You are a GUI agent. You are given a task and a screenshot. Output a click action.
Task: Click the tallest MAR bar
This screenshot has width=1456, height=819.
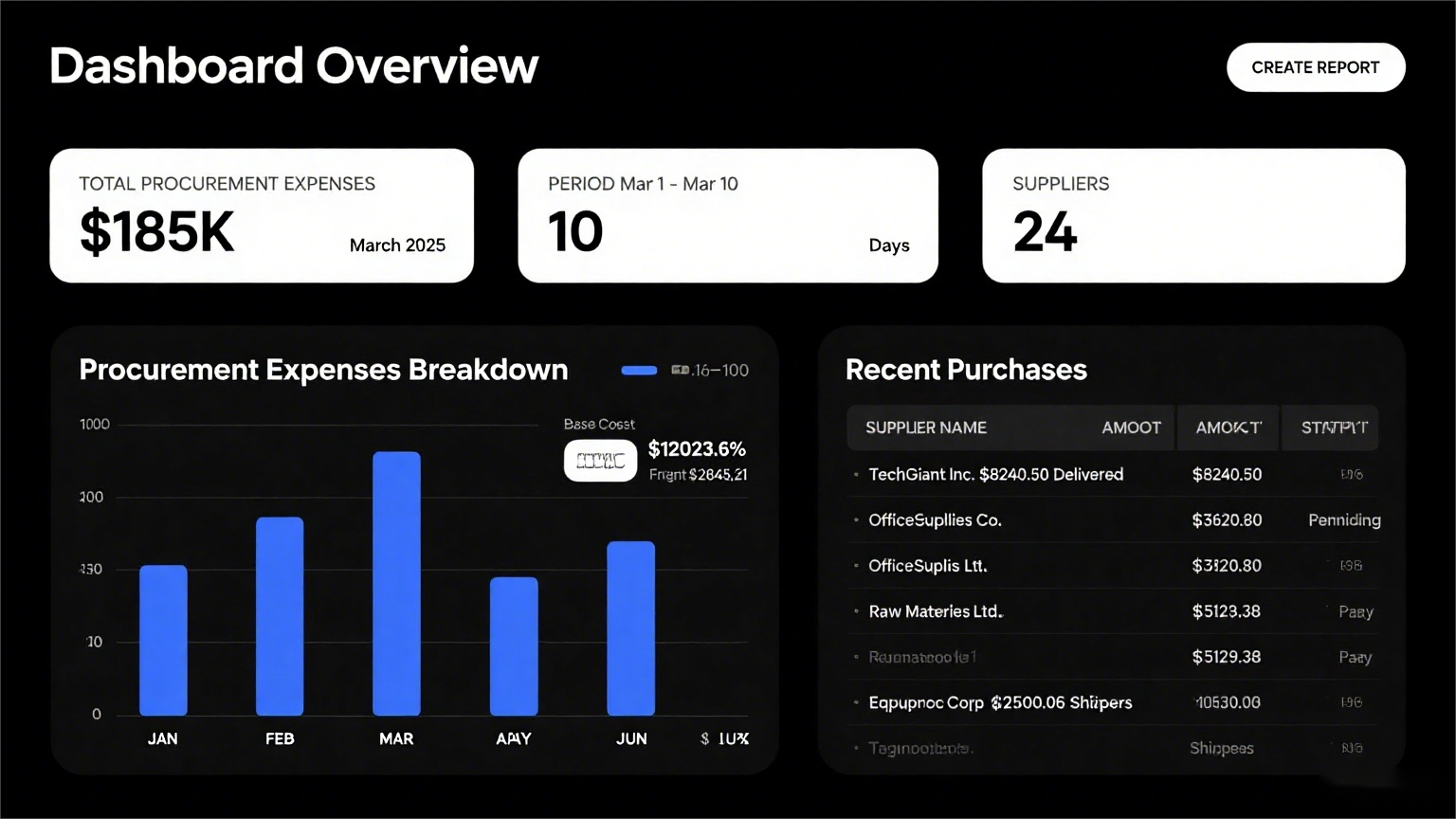[396, 583]
